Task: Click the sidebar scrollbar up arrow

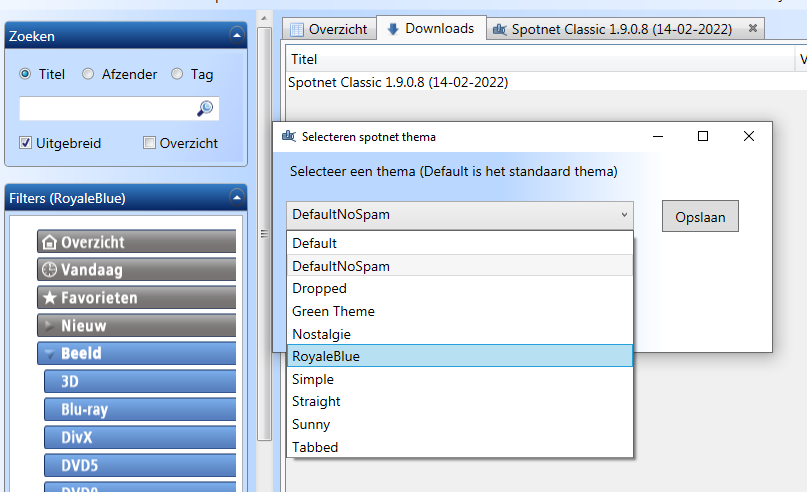Action: 264,18
